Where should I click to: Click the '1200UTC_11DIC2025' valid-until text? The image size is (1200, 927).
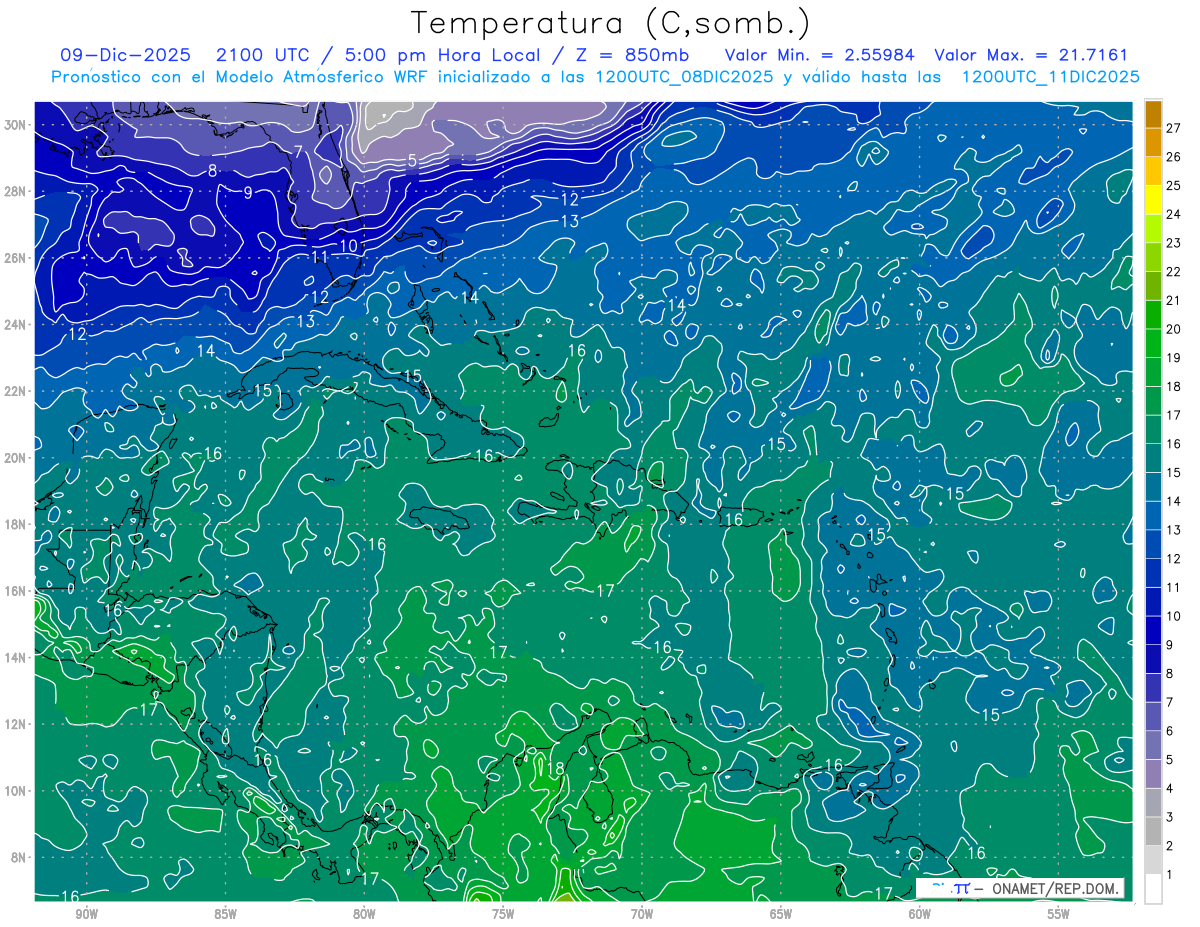click(1050, 77)
